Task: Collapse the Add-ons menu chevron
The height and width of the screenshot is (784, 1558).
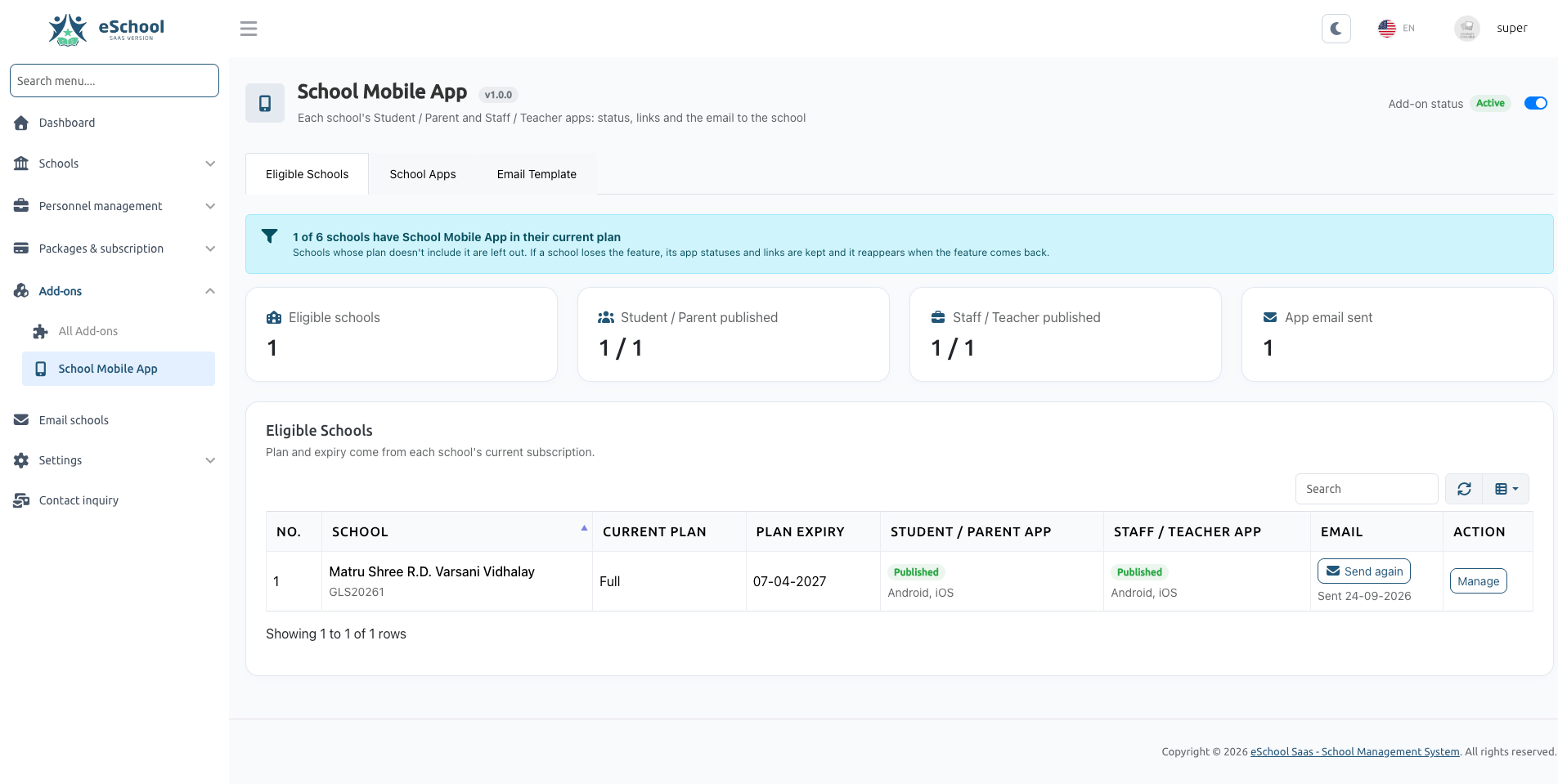Action: coord(210,291)
